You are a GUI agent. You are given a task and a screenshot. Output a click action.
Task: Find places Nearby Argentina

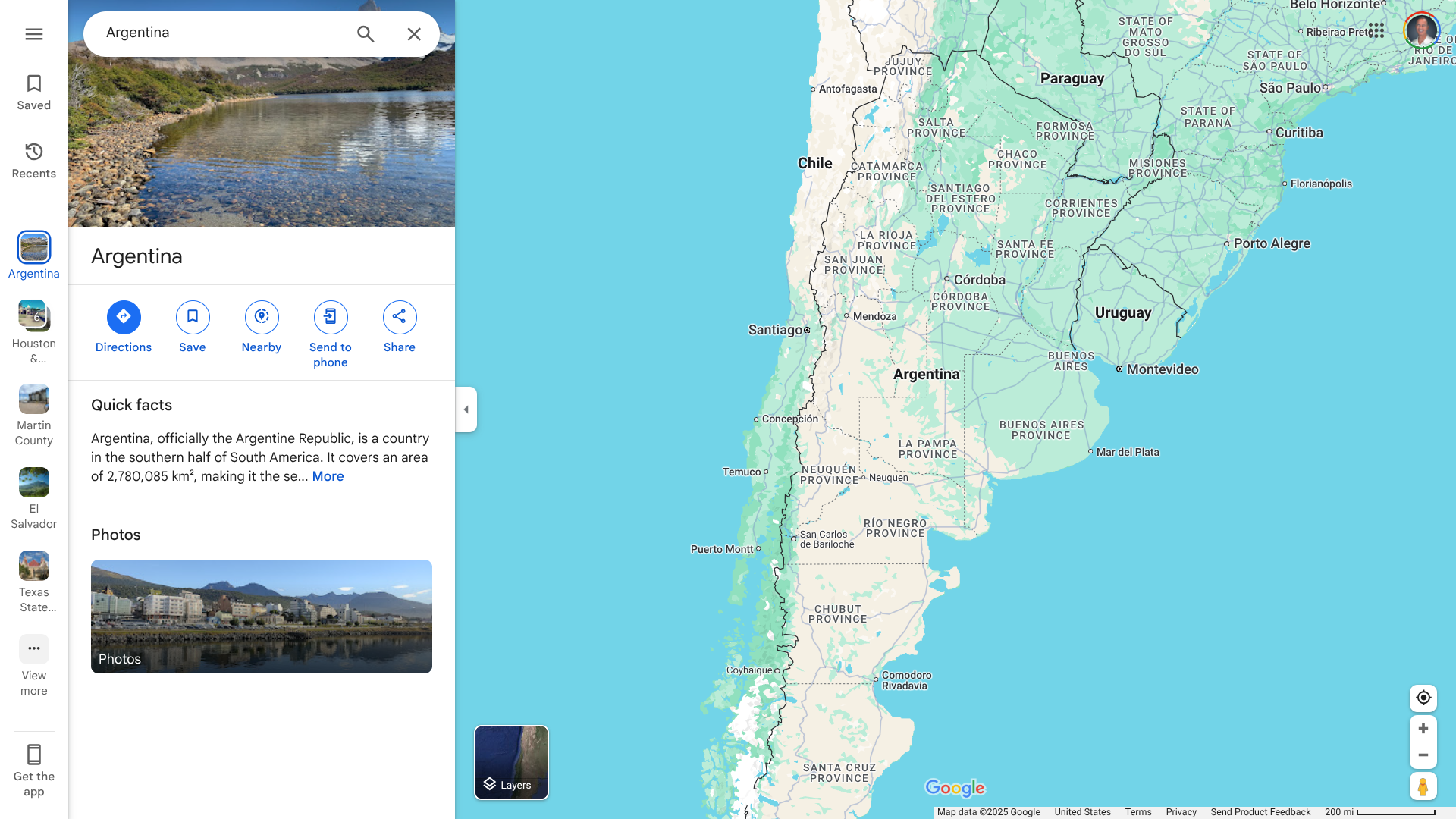[x=262, y=328]
